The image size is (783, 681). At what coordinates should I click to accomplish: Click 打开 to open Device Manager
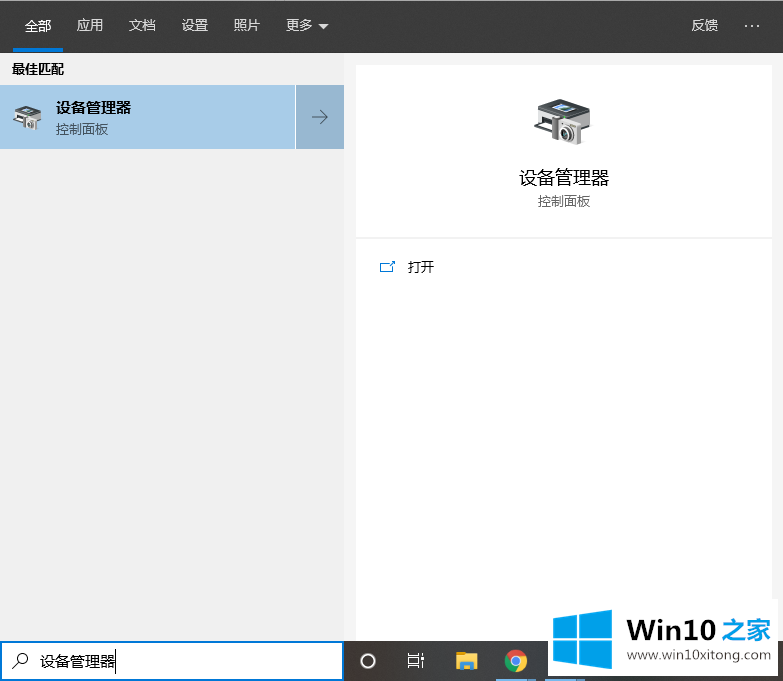click(x=420, y=267)
